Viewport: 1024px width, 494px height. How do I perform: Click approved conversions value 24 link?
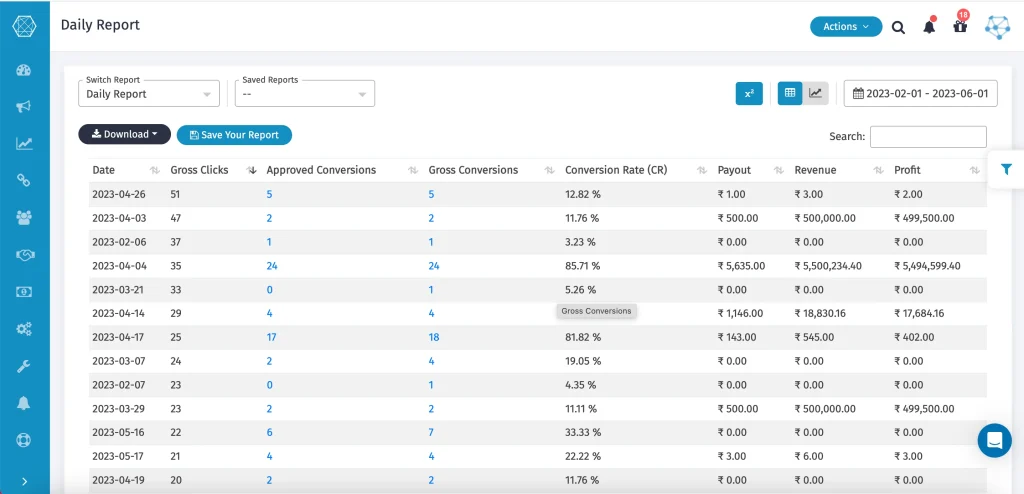coord(272,266)
